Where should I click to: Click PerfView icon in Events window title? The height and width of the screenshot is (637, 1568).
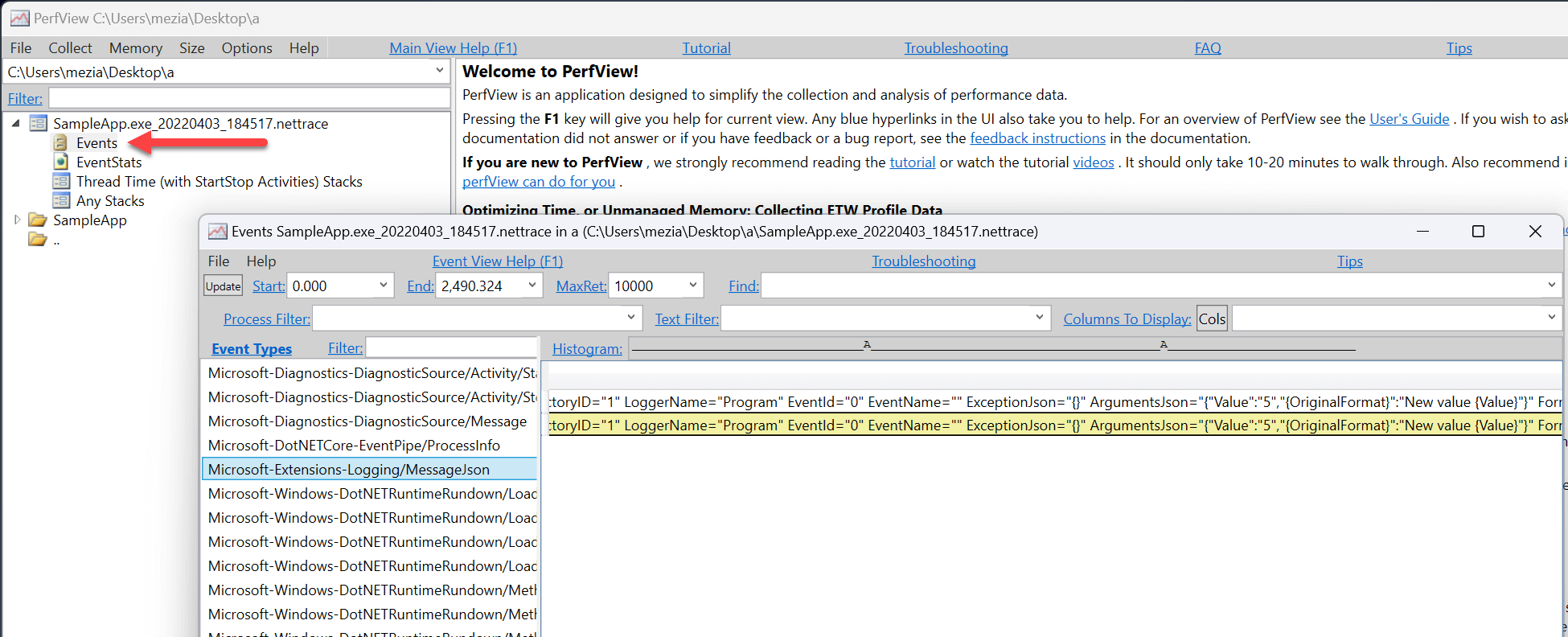(217, 232)
